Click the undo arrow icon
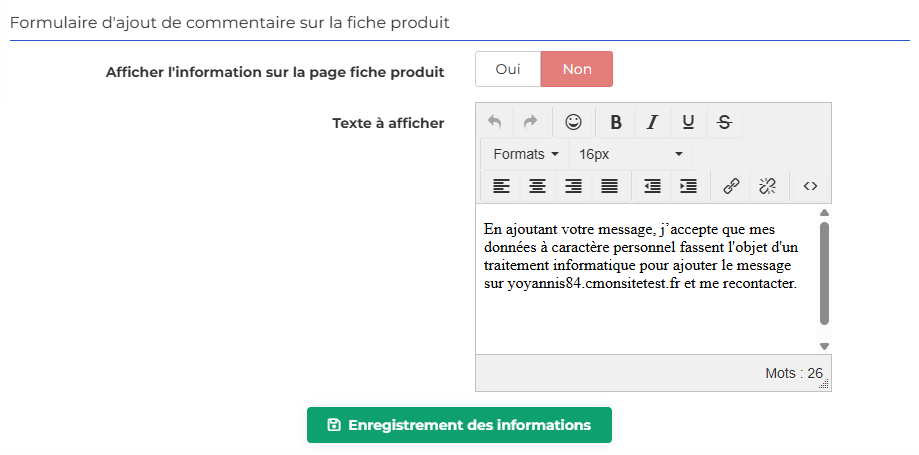919x455 pixels. pyautogui.click(x=495, y=122)
